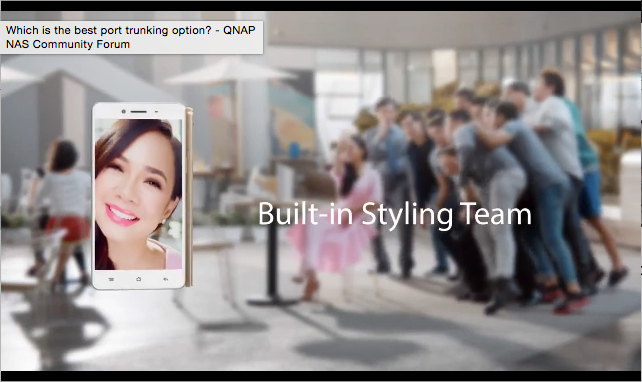Click the phone's front camera lens
Screen dimensions: 642x382
[x=123, y=111]
